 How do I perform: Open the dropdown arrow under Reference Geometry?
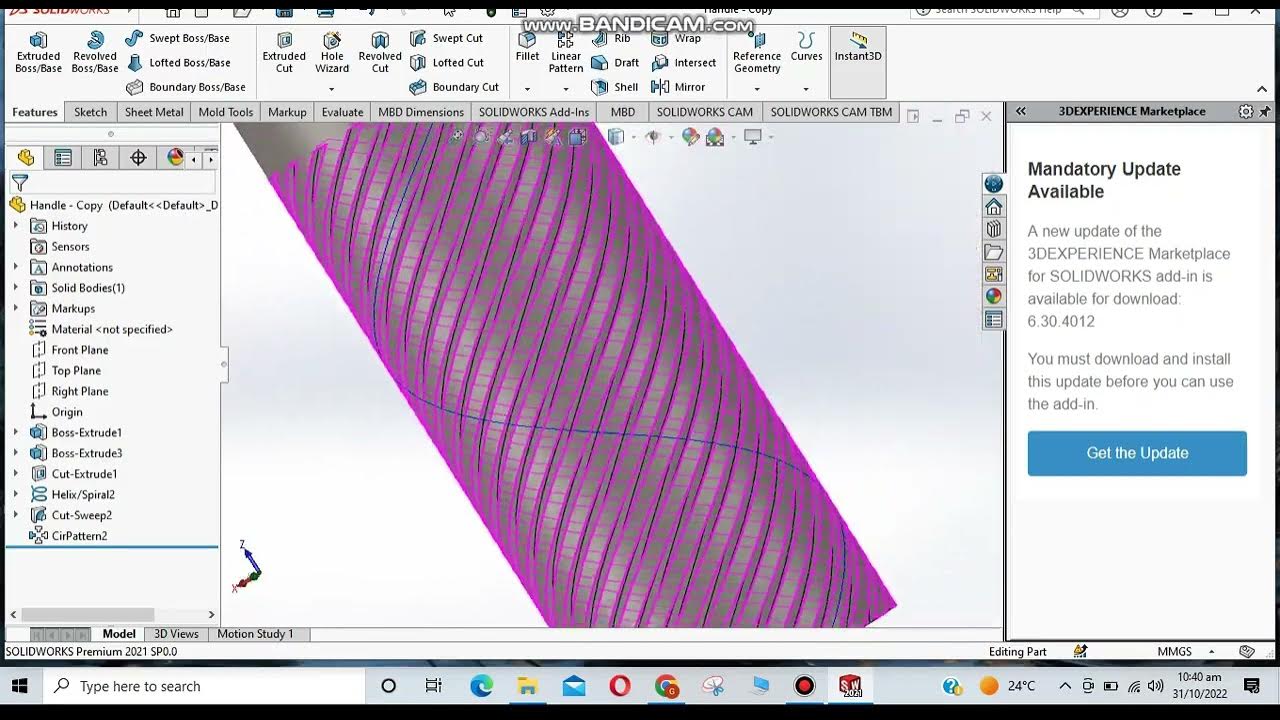[x=757, y=89]
